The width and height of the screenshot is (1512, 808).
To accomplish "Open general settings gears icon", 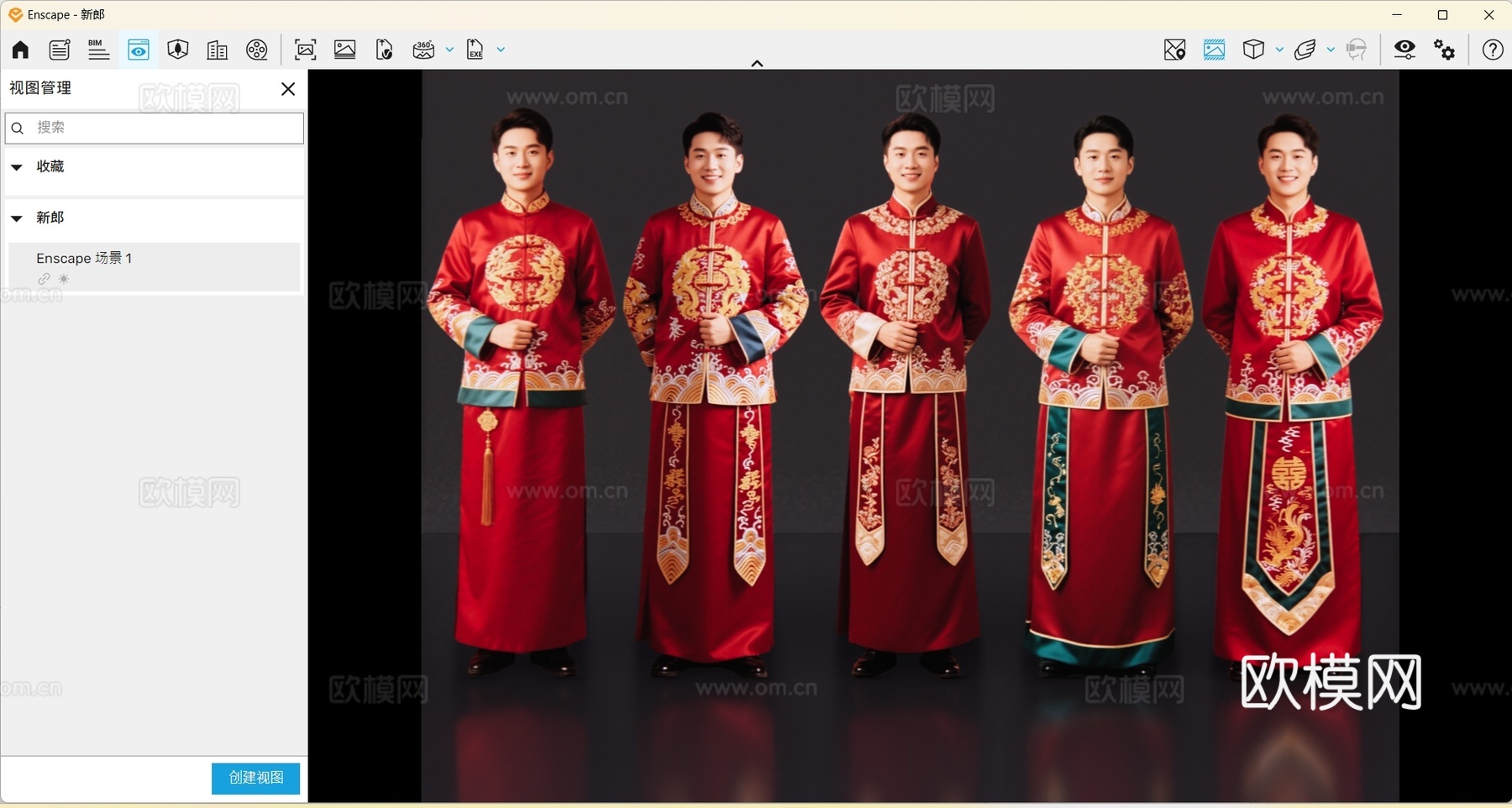I will point(1445,50).
